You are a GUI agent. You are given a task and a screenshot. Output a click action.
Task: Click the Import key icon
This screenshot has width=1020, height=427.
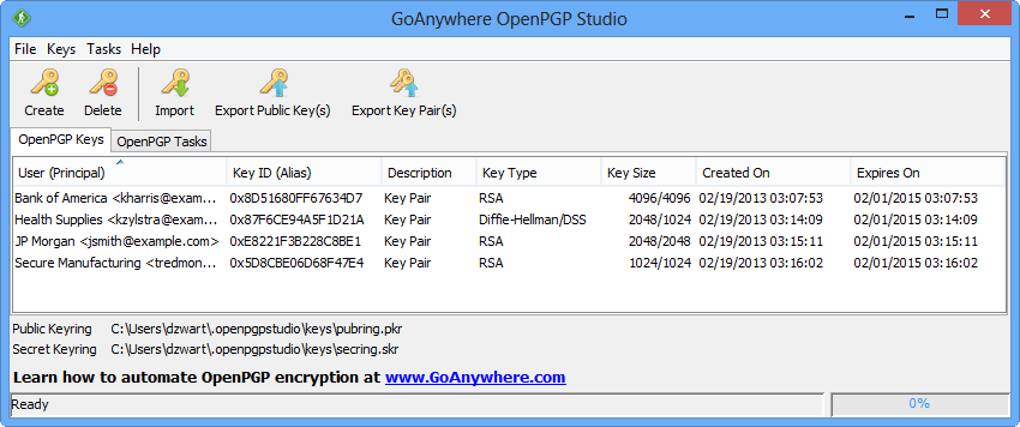tap(174, 83)
